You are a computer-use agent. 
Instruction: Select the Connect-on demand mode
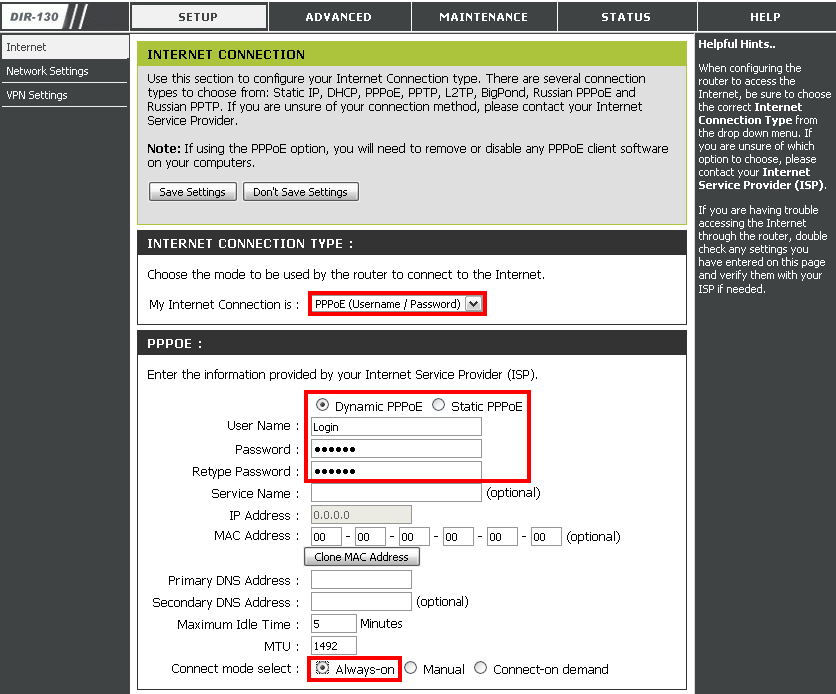[x=480, y=667]
